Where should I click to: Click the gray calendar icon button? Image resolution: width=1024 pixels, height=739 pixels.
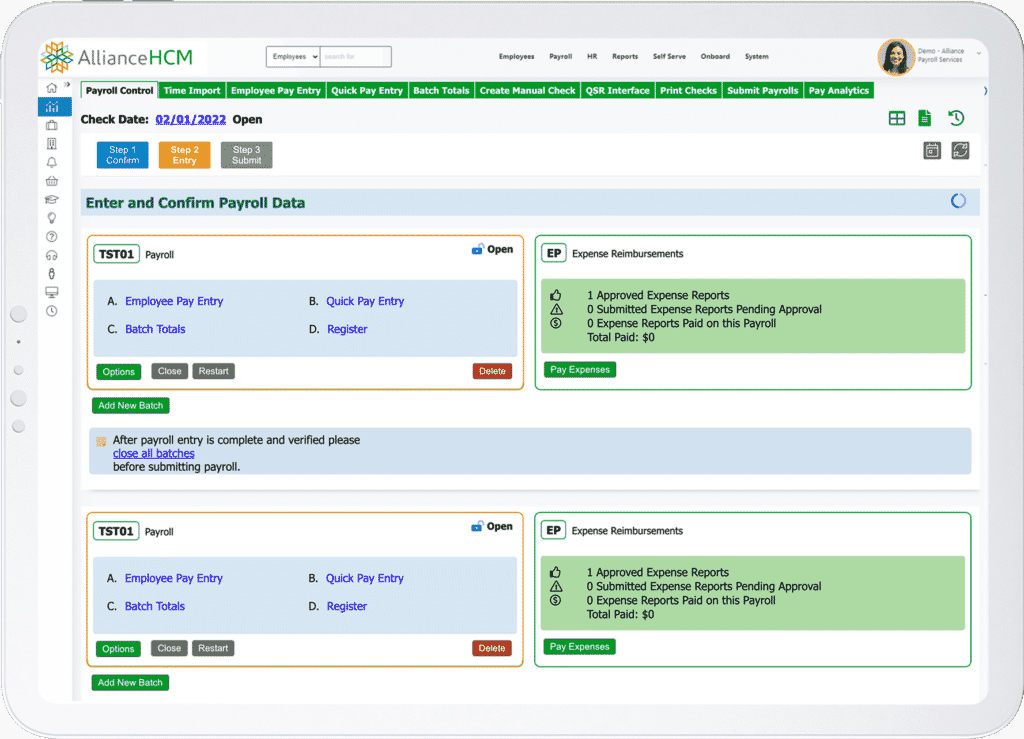click(x=932, y=151)
